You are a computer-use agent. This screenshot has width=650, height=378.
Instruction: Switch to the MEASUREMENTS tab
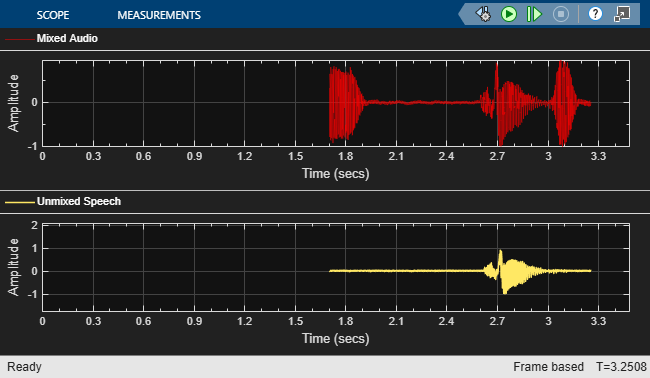[159, 15]
